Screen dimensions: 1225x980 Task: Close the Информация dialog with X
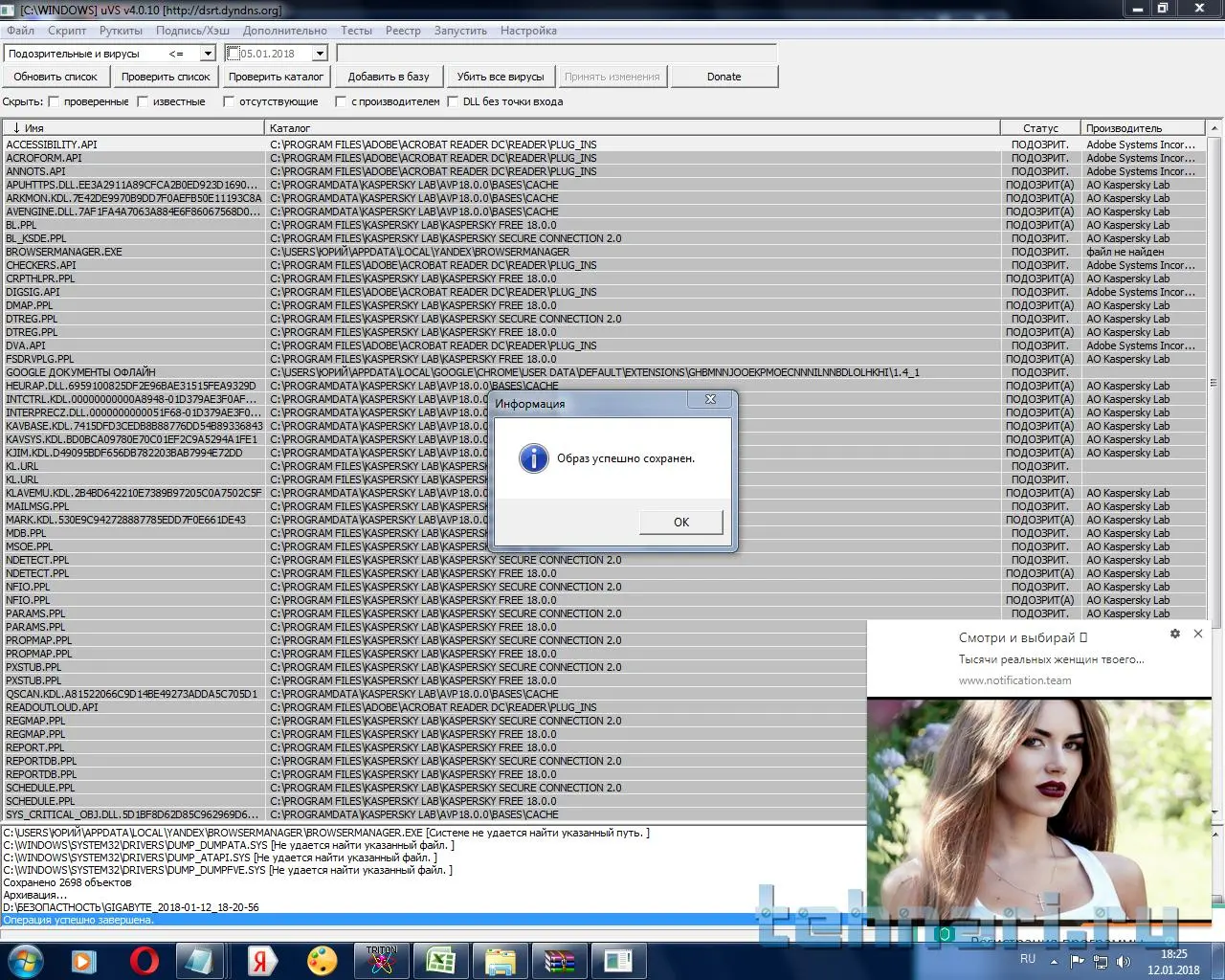click(710, 400)
